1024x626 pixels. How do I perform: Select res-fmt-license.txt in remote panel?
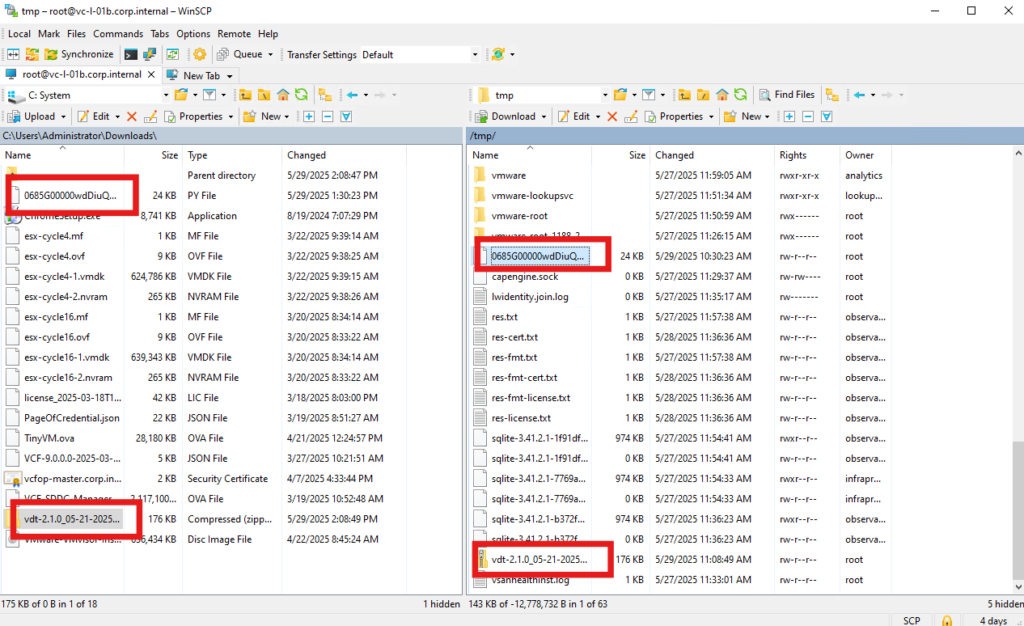530,398
